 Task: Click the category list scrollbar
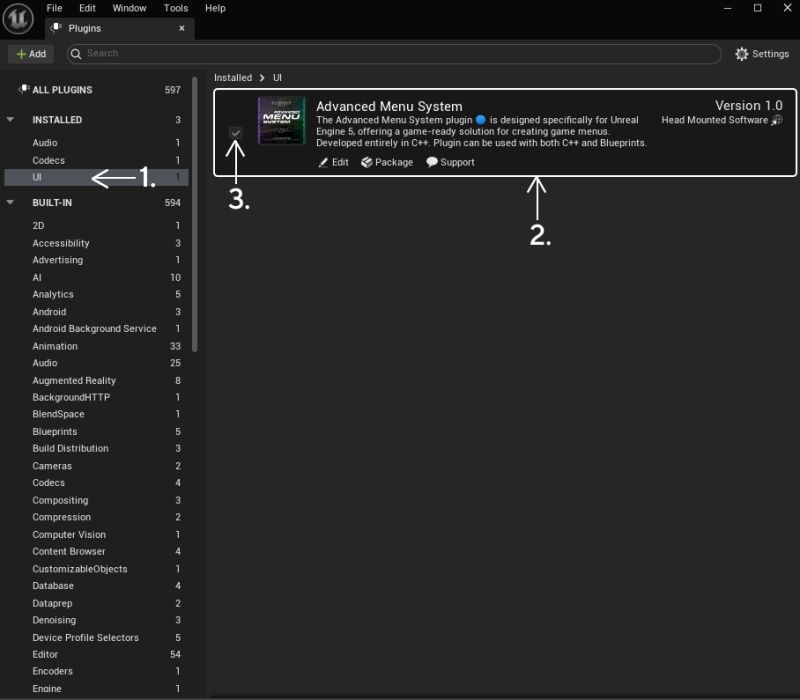(x=194, y=214)
